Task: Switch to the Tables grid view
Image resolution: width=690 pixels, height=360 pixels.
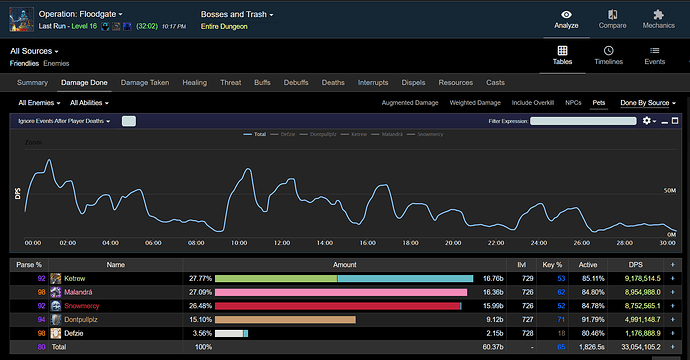Action: [x=562, y=50]
